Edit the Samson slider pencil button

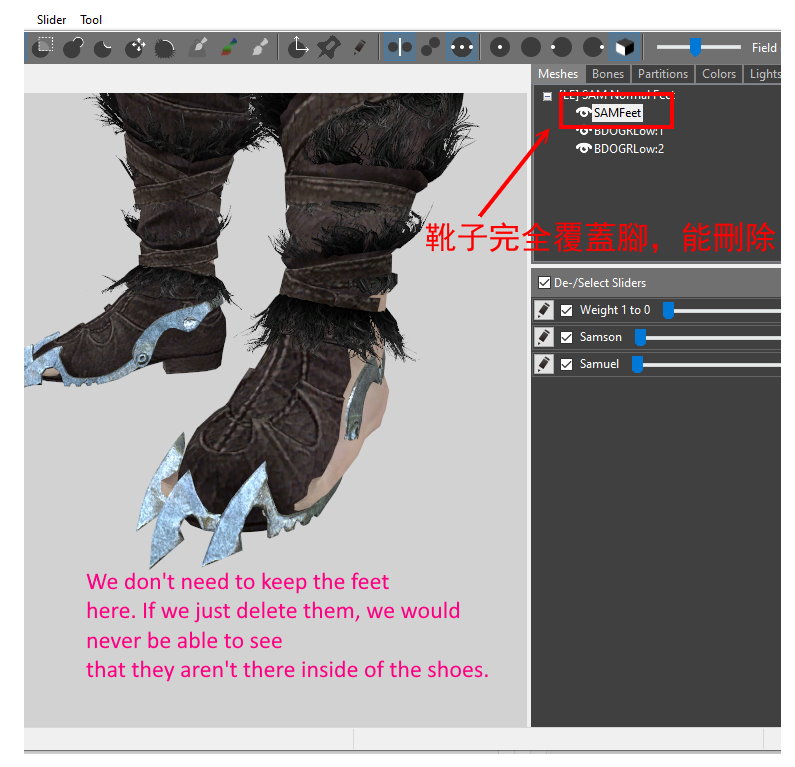[544, 337]
